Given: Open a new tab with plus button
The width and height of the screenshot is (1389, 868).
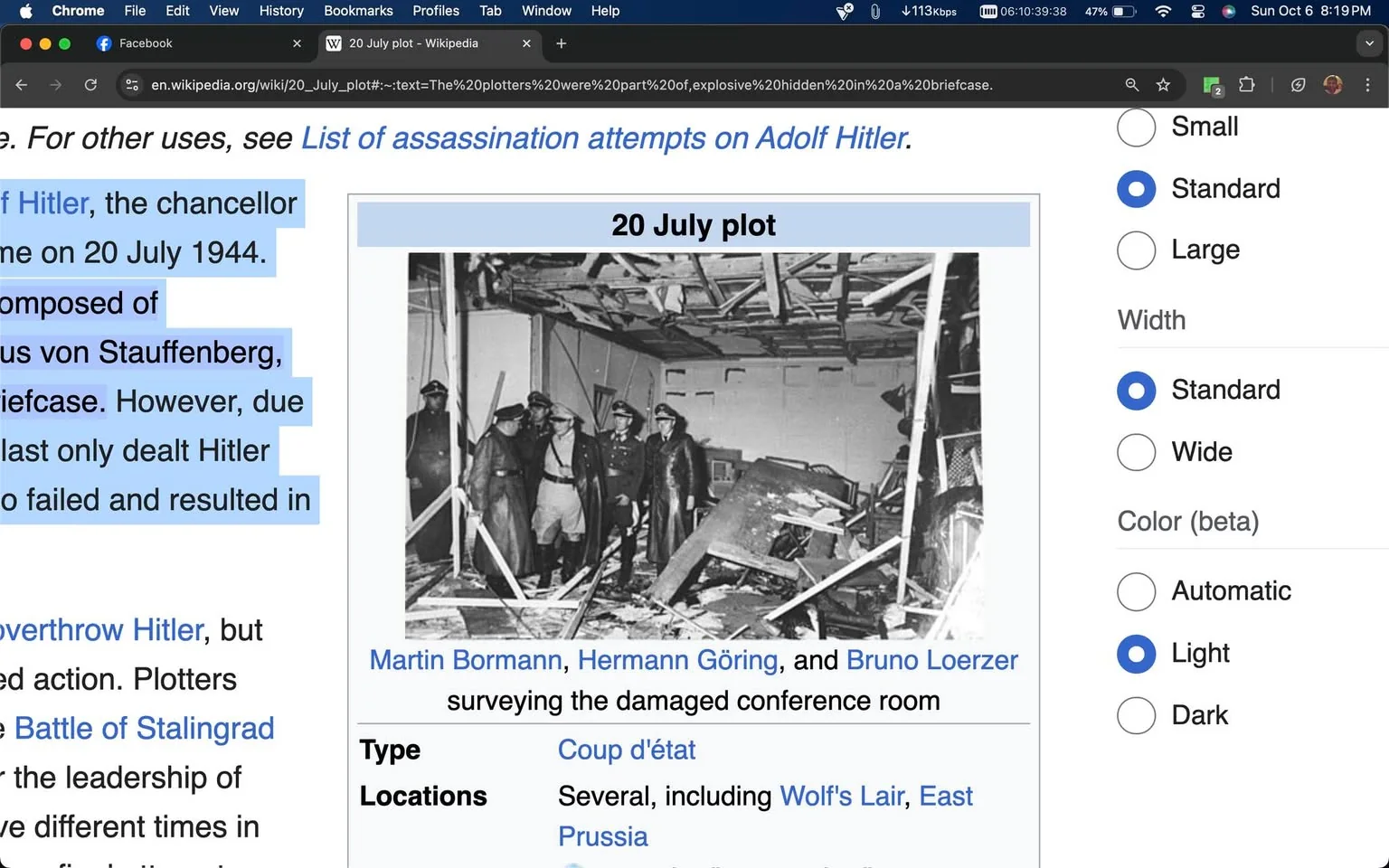Looking at the screenshot, I should point(561,43).
